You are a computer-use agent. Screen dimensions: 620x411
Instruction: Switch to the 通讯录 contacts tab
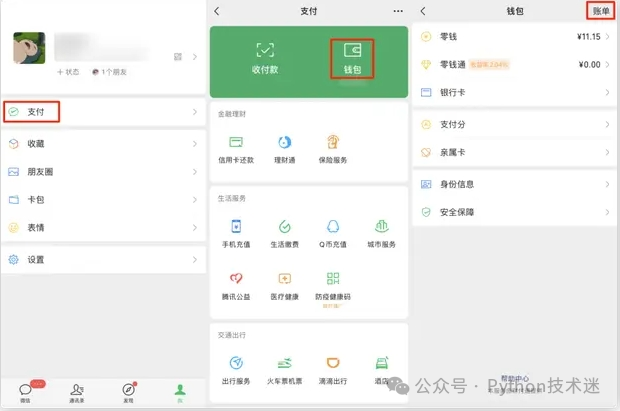click(x=77, y=393)
